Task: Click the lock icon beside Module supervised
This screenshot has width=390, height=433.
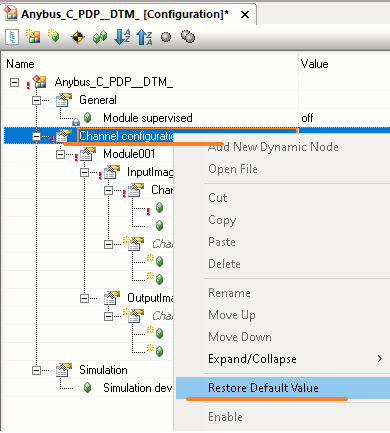Action: click(76, 122)
